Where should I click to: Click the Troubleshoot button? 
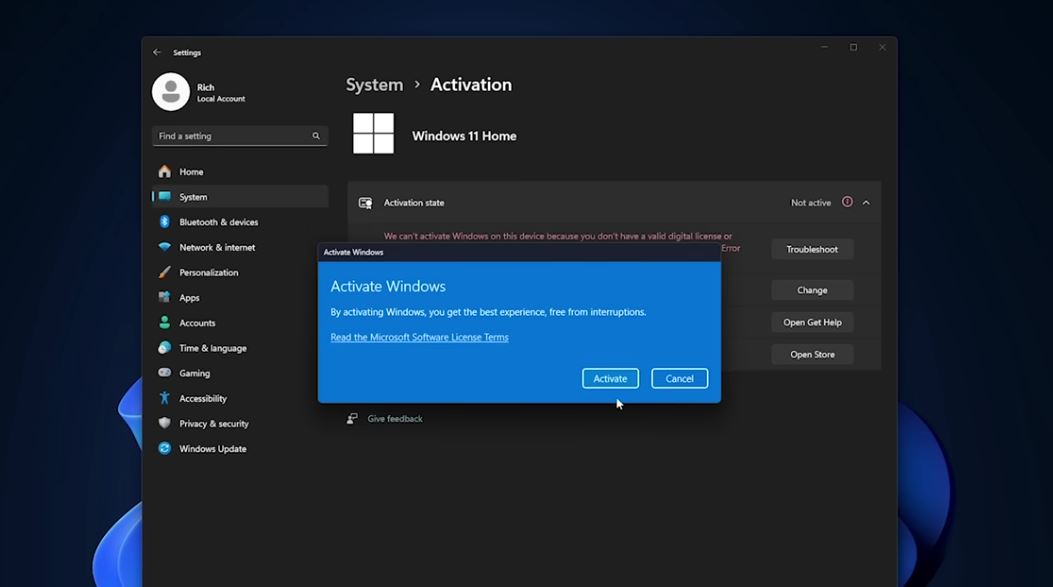[x=812, y=248]
